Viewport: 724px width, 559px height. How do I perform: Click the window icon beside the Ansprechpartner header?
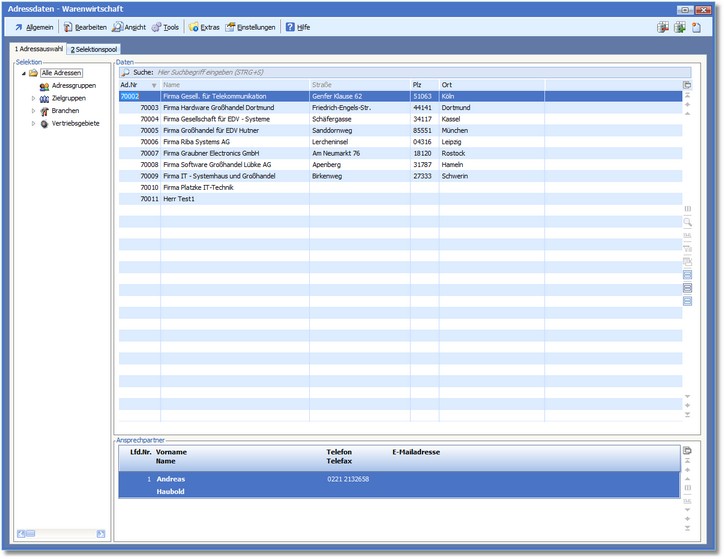tap(687, 451)
